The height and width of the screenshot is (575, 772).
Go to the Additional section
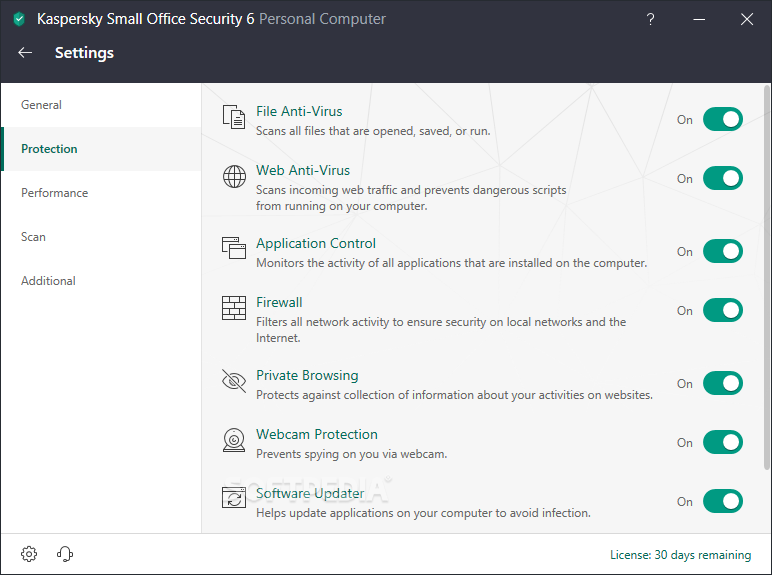pyautogui.click(x=101, y=281)
